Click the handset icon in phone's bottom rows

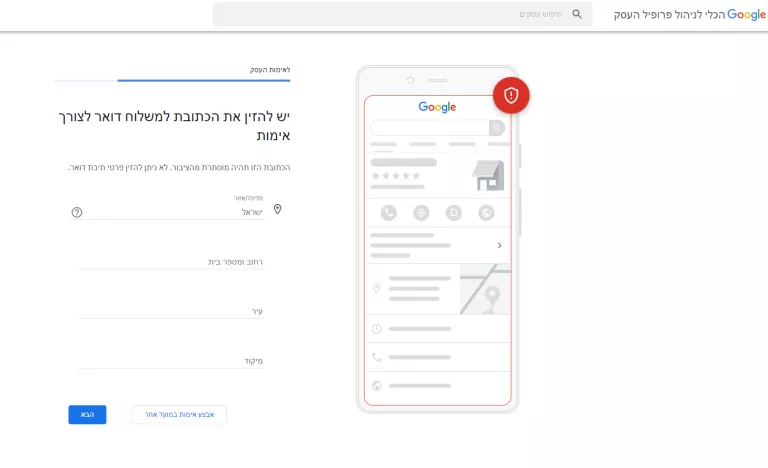click(x=377, y=357)
